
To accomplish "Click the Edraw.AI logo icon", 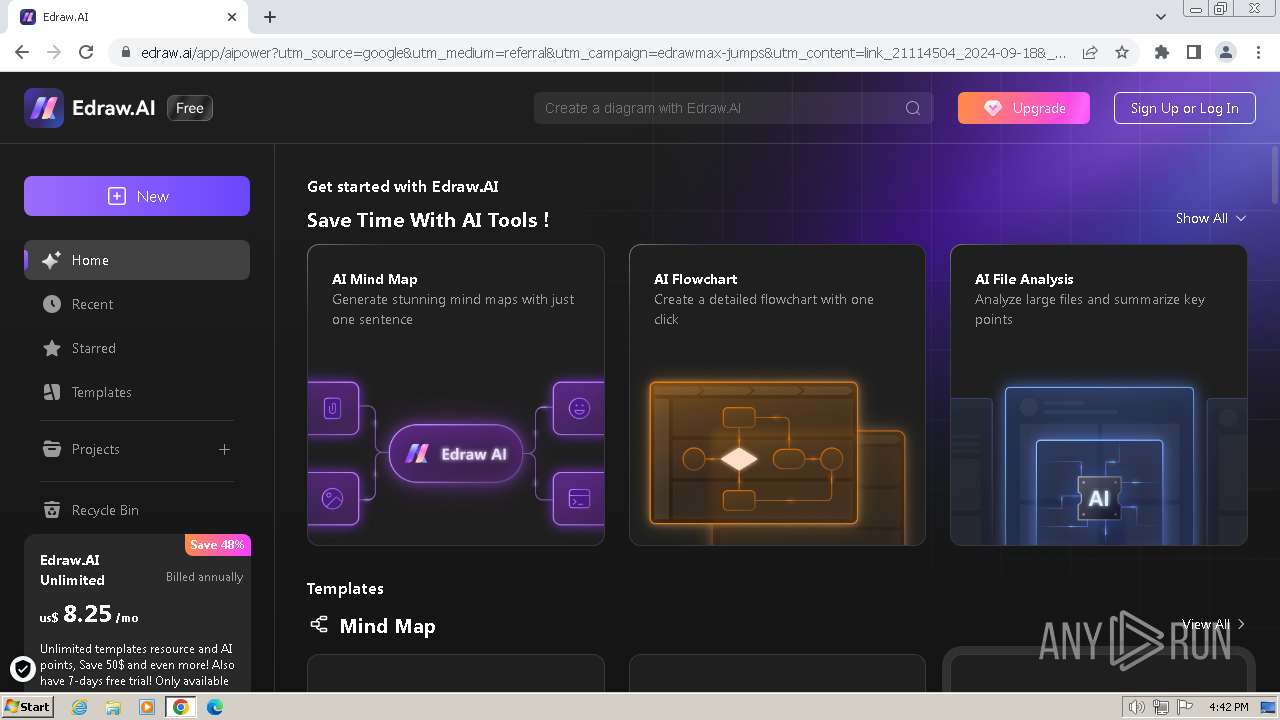I will tap(43, 108).
